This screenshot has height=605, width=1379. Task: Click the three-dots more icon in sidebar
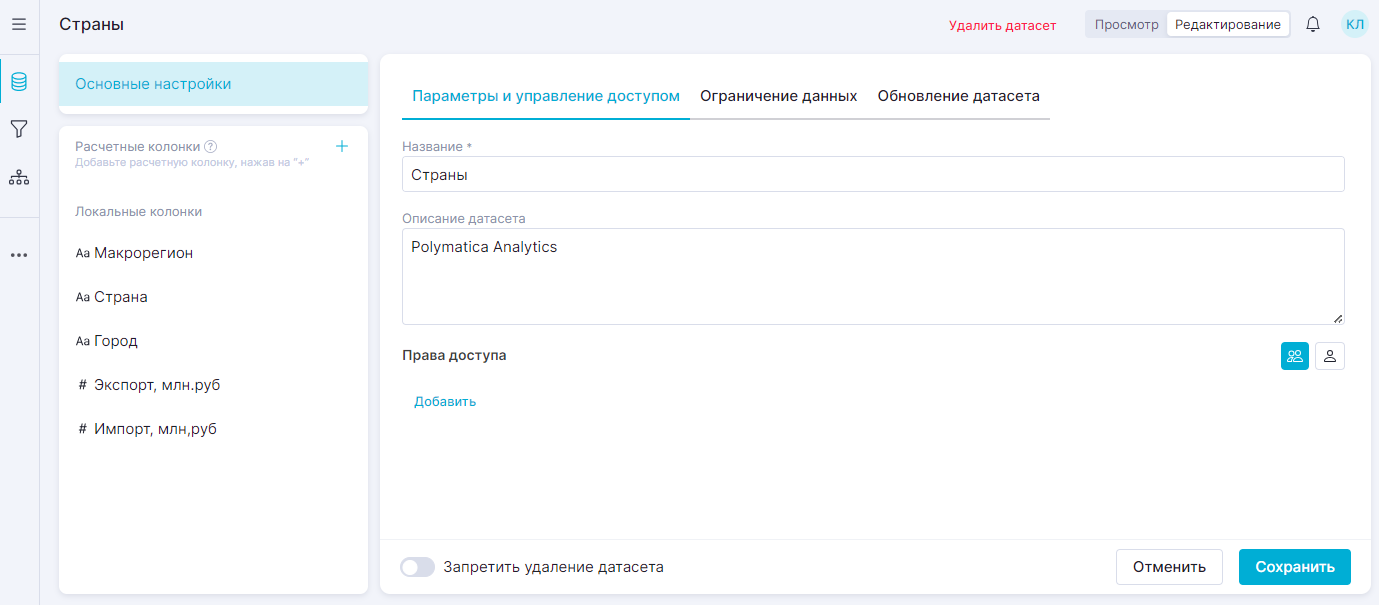point(19,255)
